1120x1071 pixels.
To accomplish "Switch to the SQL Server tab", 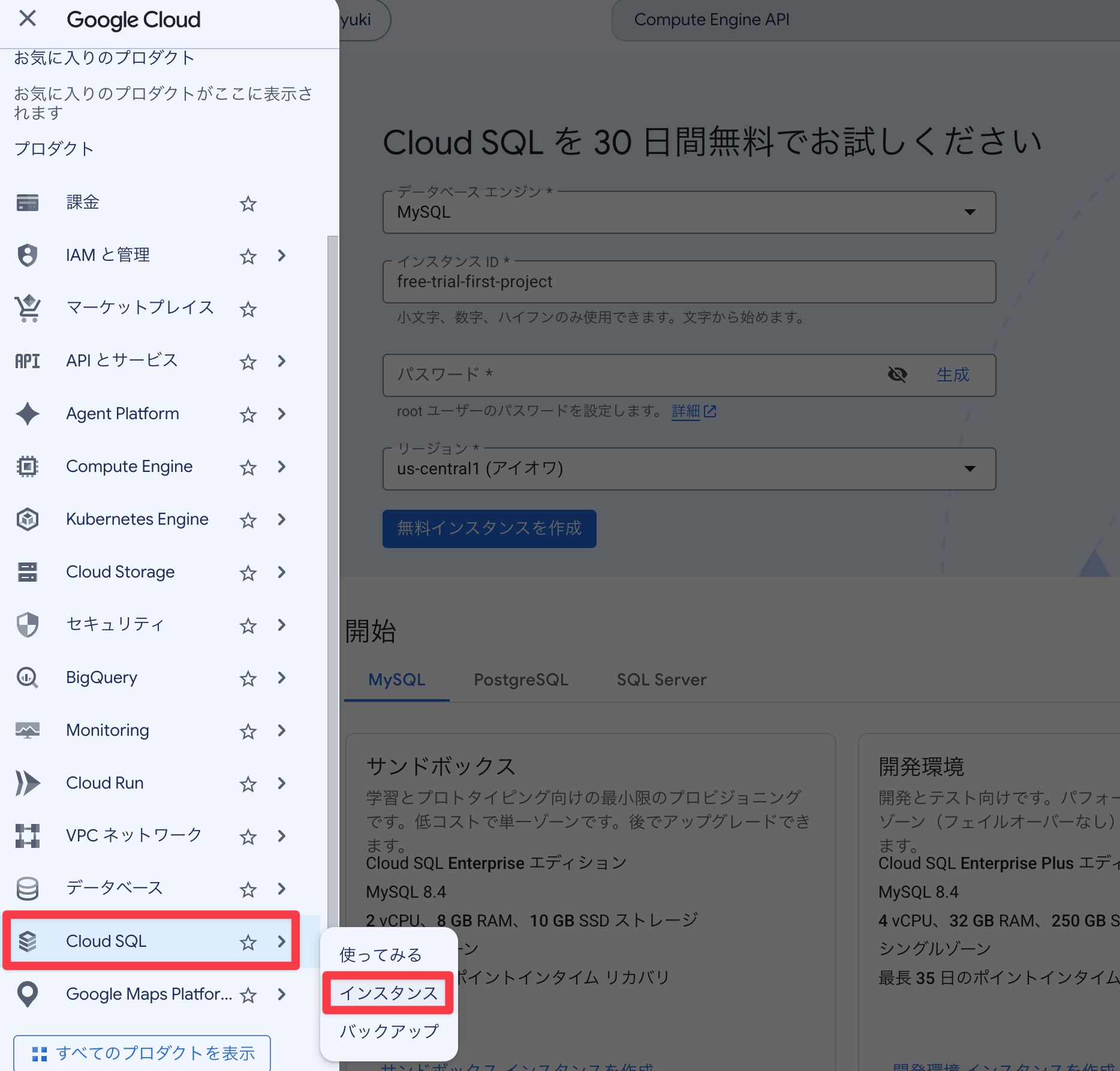I will point(661,680).
